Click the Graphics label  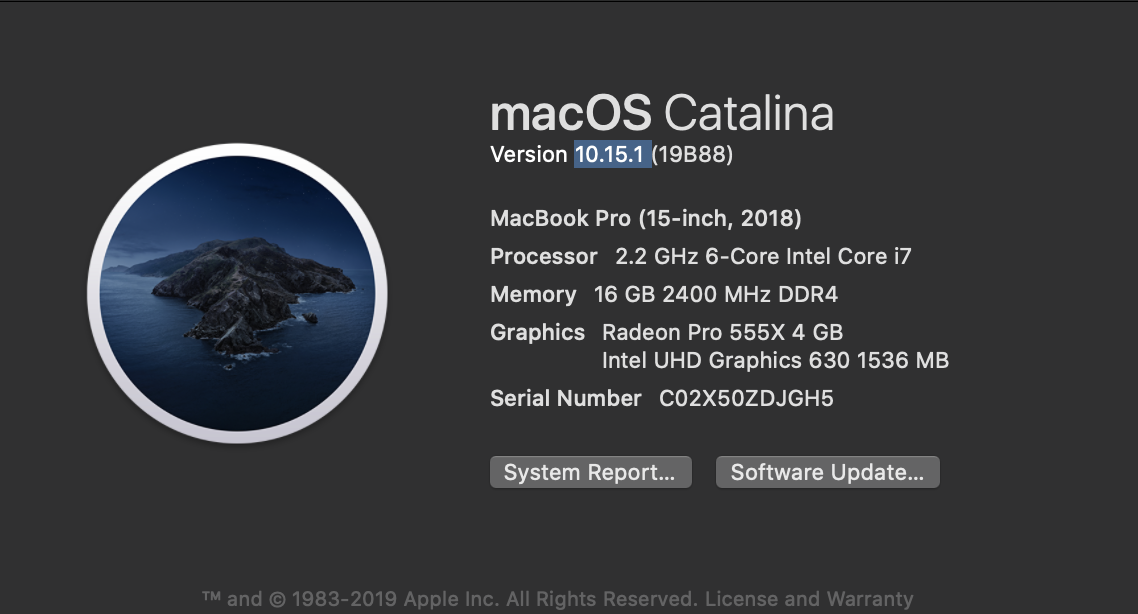pos(538,332)
